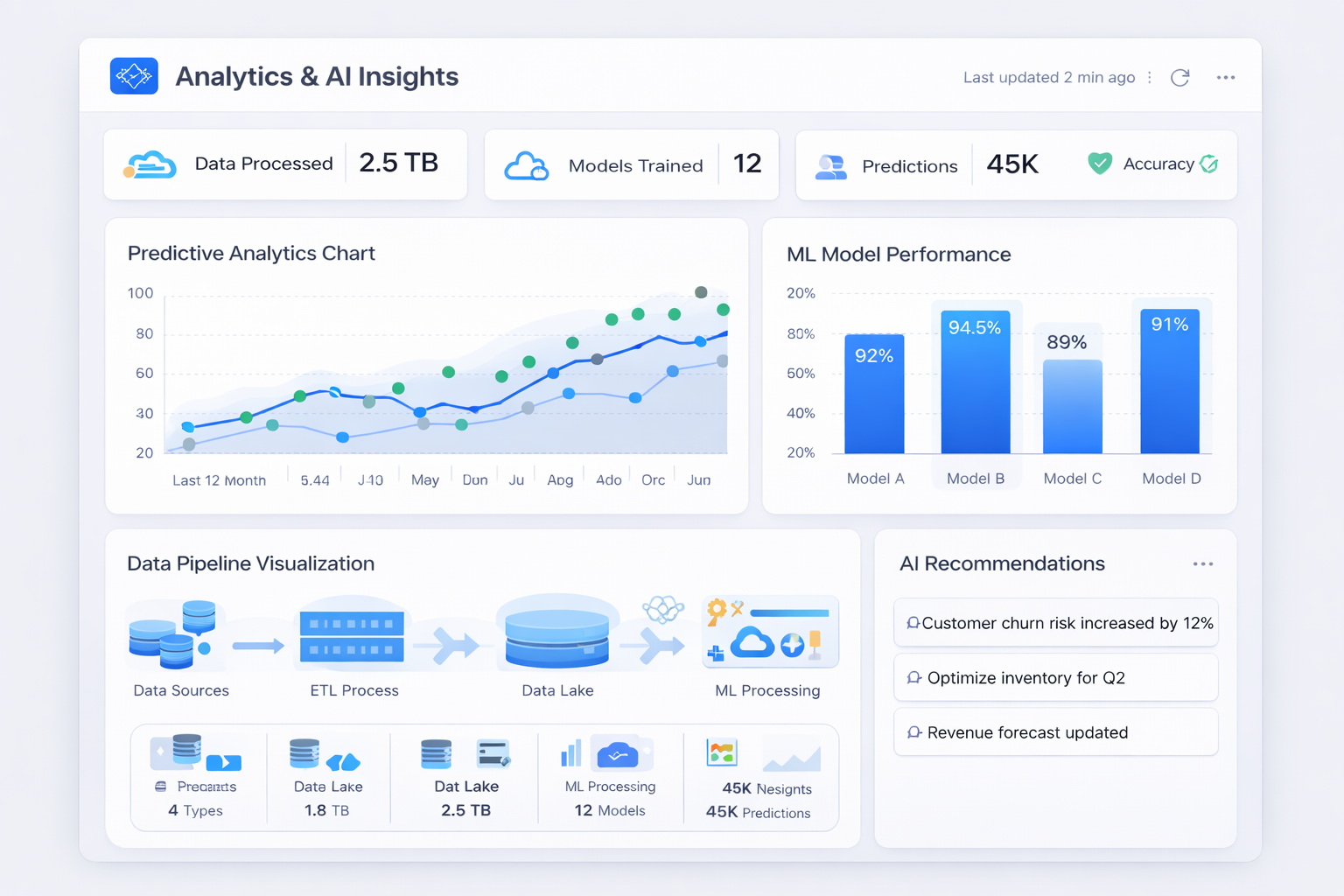Open the Customer churn risk recommendation

(1055, 622)
